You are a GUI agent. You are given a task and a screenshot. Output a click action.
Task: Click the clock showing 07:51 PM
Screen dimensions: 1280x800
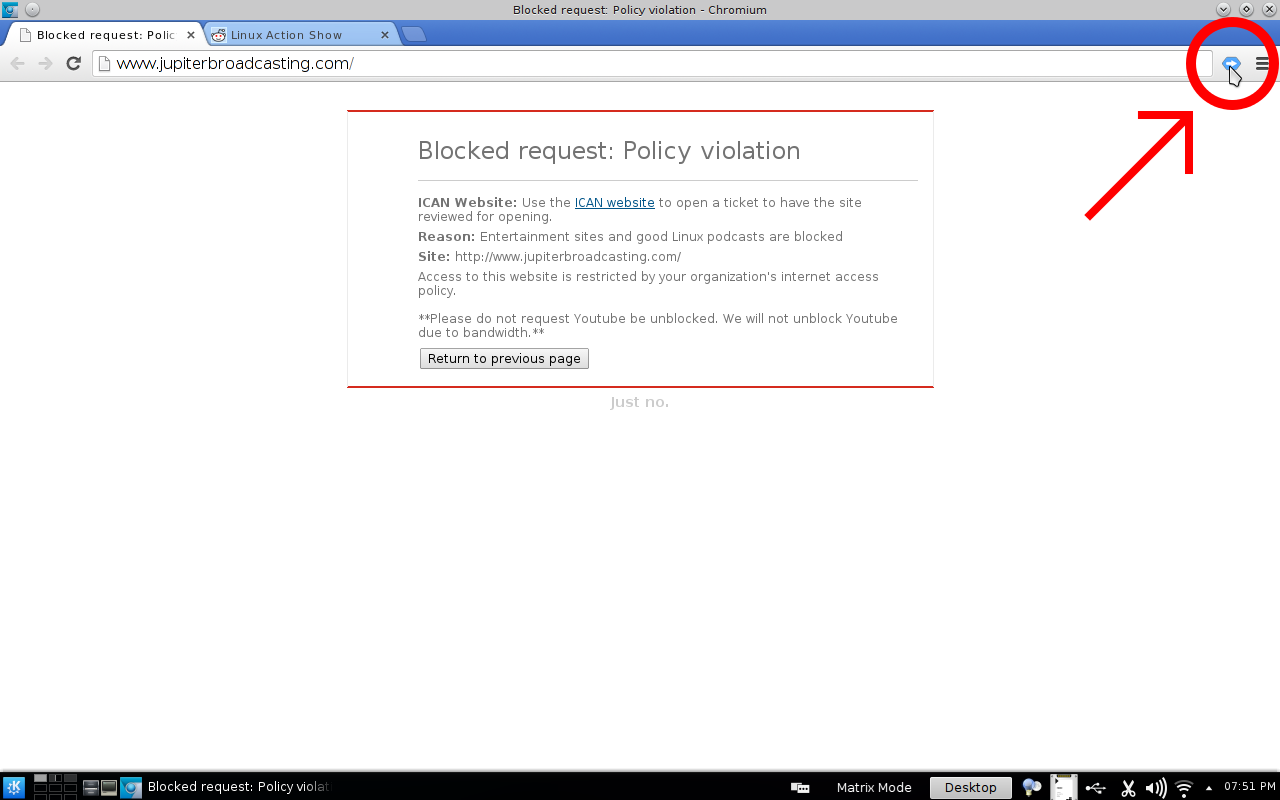[x=1249, y=787]
